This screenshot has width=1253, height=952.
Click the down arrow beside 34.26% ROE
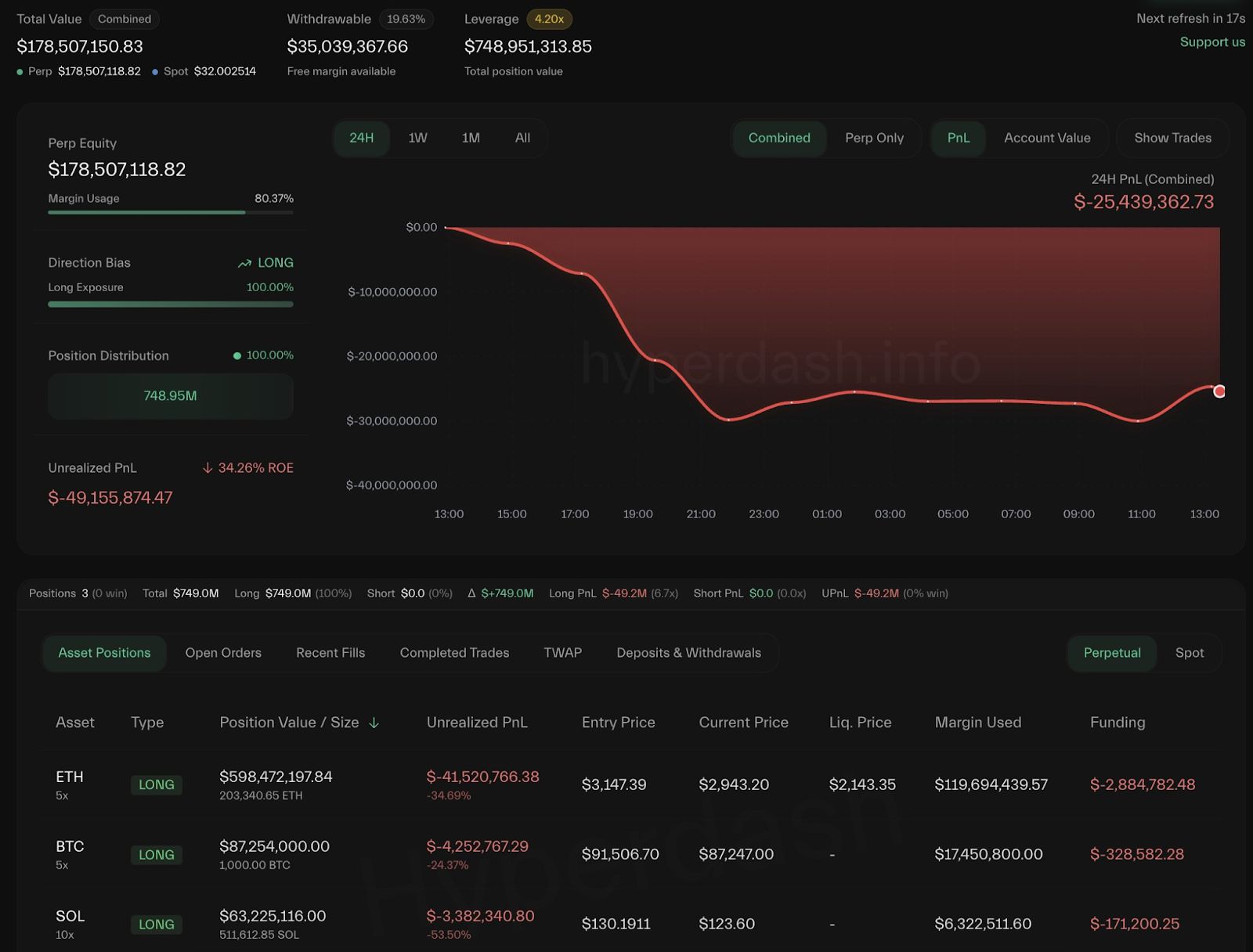tap(208, 467)
